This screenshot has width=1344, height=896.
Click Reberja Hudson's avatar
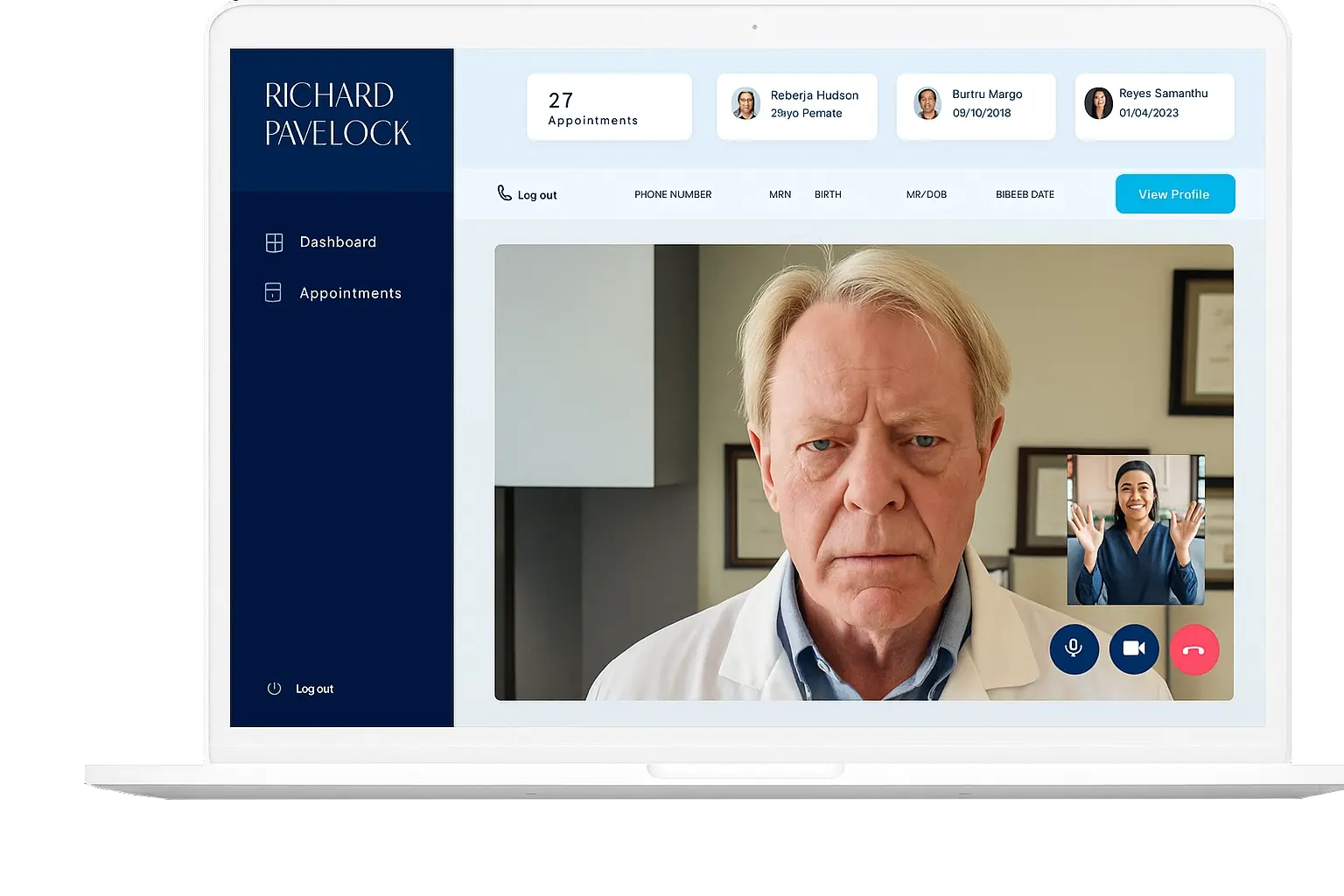click(x=745, y=103)
